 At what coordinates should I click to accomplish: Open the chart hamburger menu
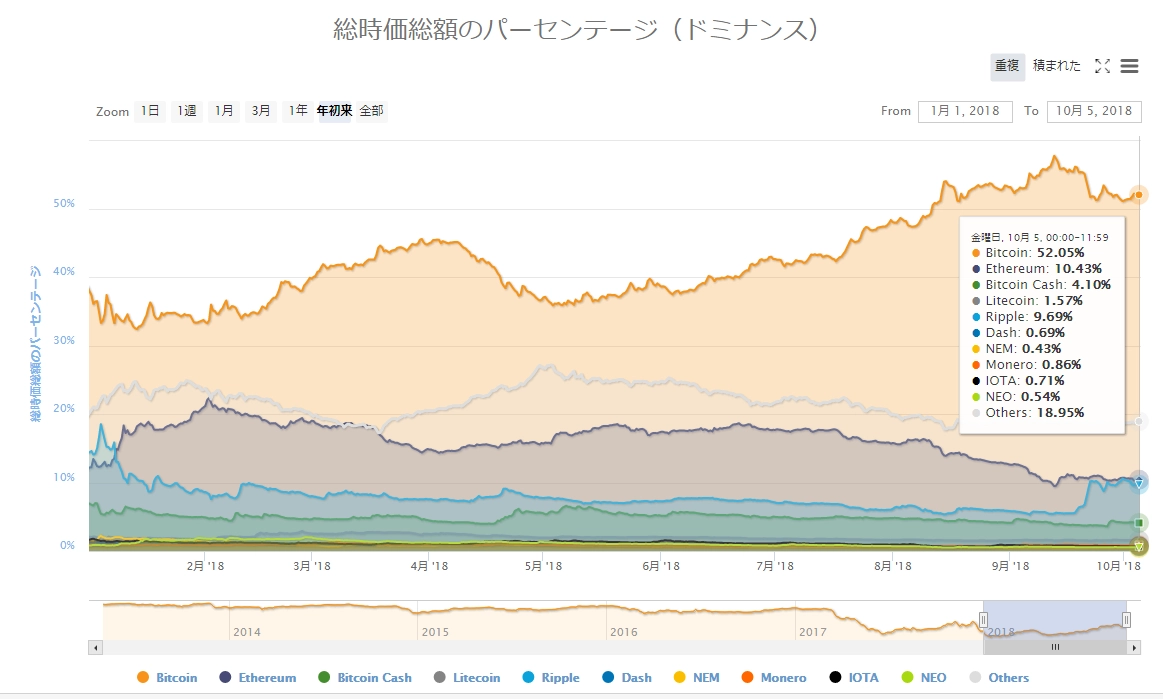click(x=1130, y=66)
